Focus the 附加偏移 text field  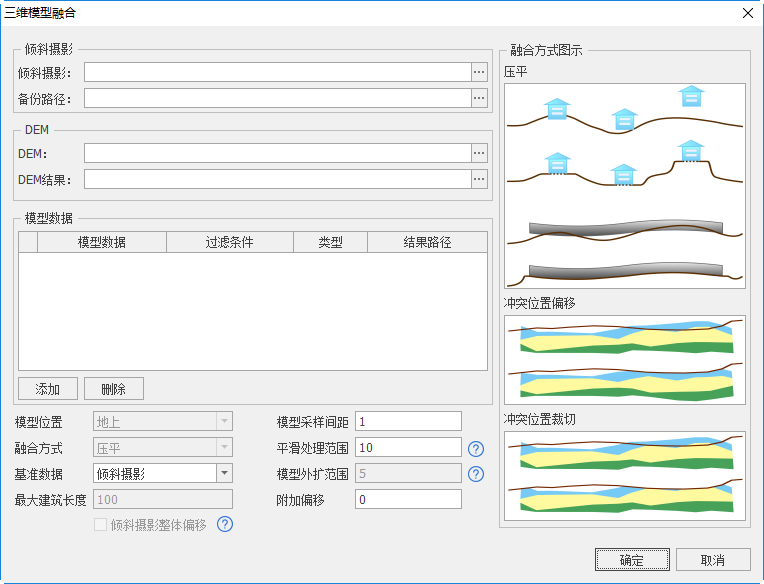[408, 499]
